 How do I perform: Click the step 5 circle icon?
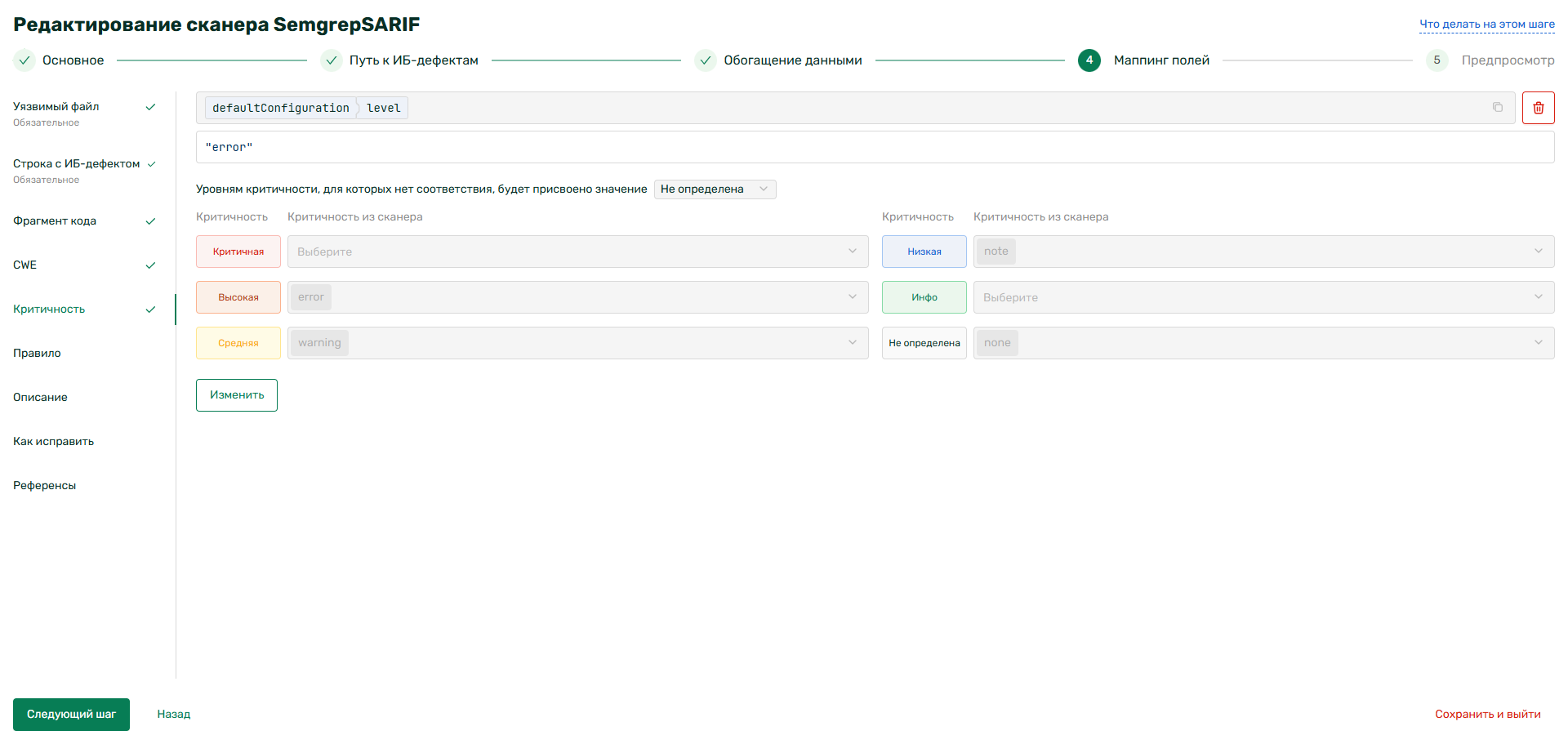(x=1437, y=60)
